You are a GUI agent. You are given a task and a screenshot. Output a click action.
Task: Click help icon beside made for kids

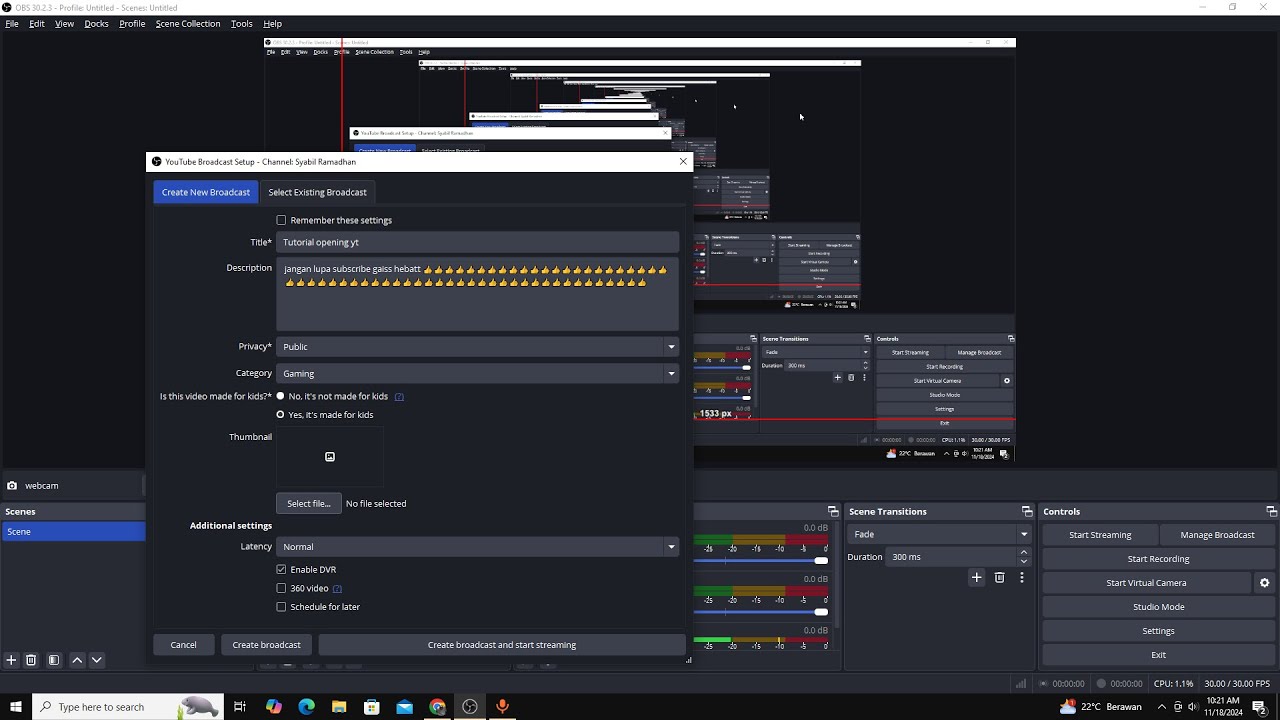pos(399,397)
